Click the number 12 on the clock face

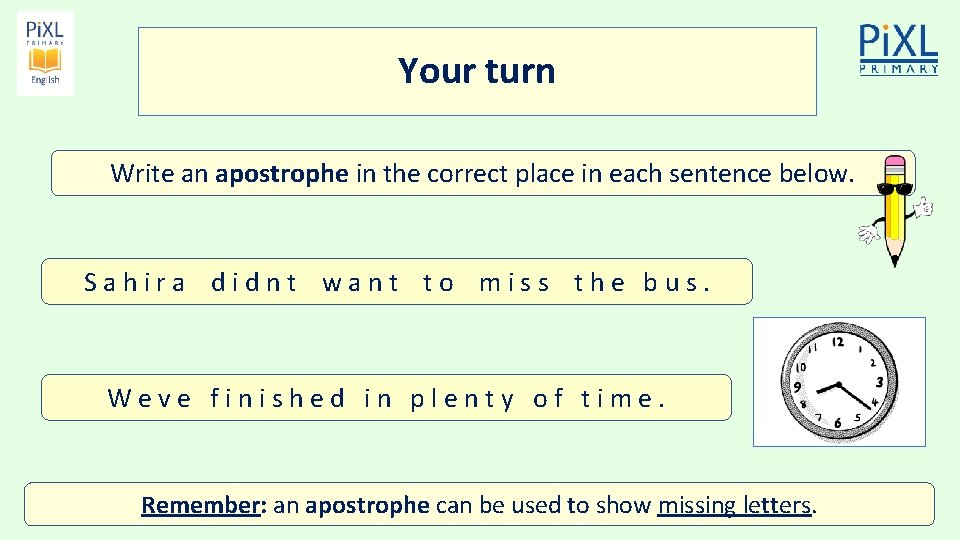[838, 342]
